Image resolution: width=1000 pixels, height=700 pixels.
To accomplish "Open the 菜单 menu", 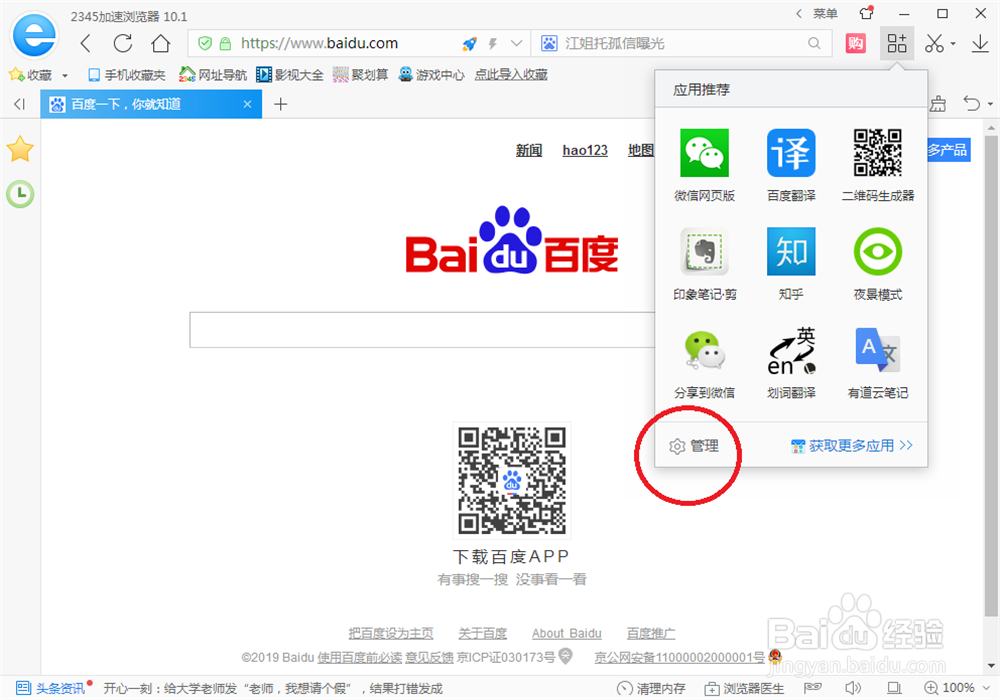I will click(825, 13).
